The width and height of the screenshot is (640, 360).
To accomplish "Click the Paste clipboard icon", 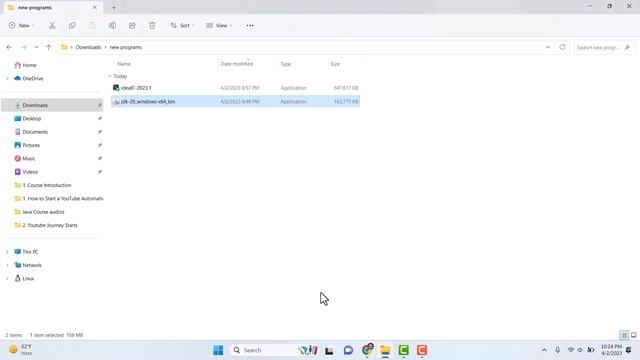I will click(92, 25).
